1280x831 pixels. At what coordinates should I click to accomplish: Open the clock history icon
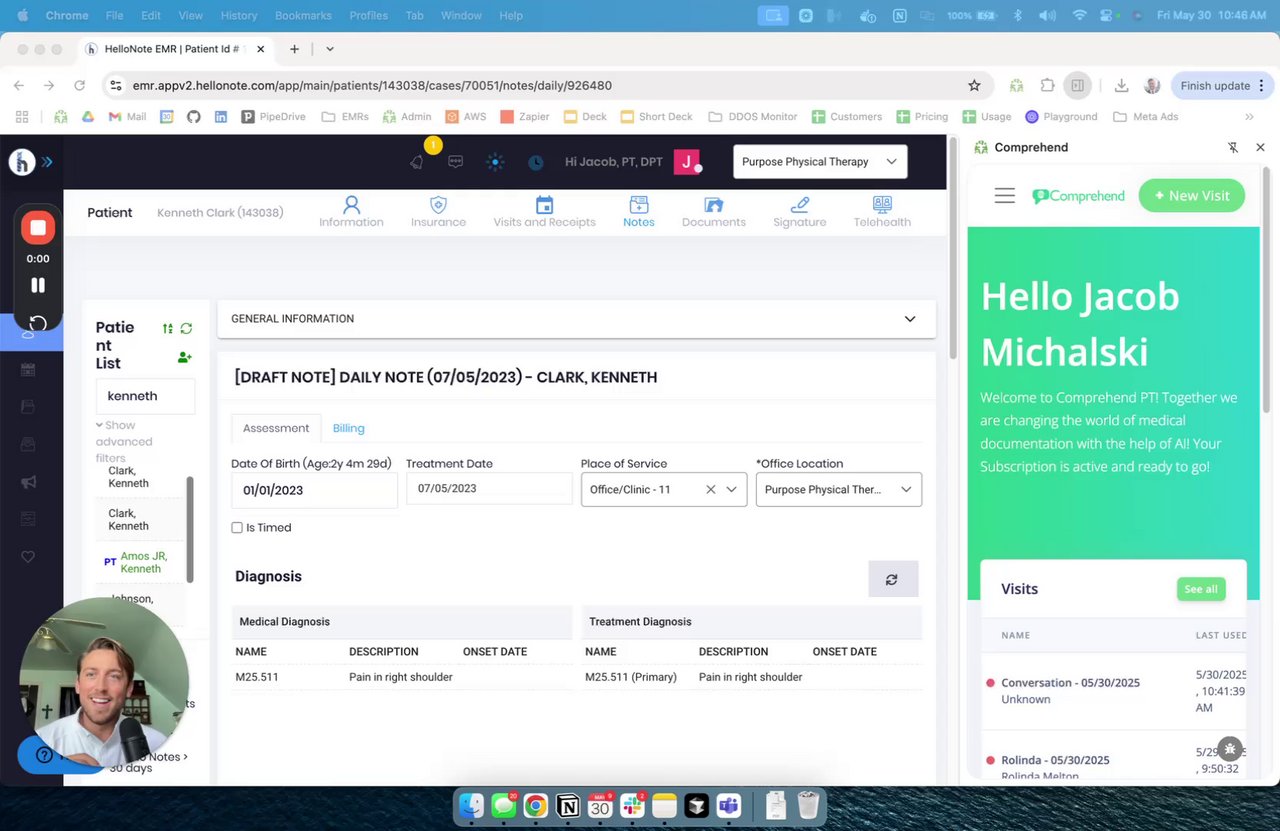[x=536, y=162]
